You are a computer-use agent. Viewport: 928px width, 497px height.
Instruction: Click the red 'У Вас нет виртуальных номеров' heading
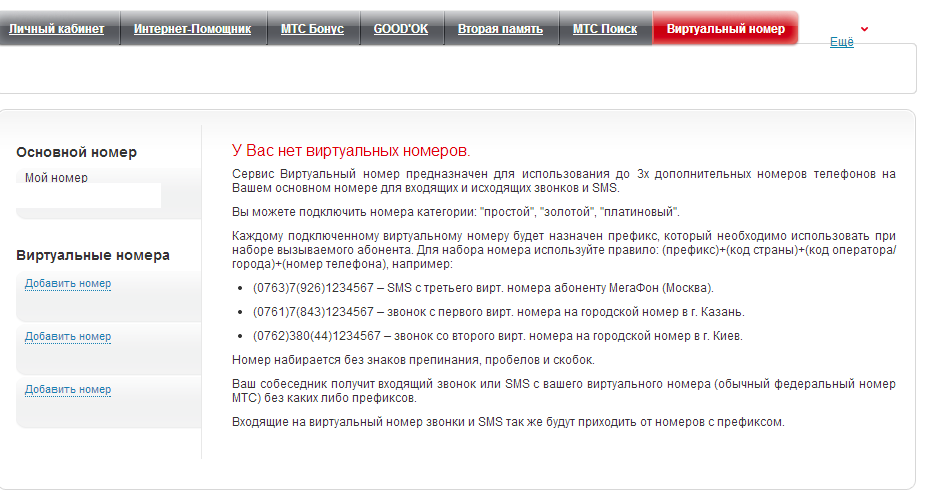click(350, 151)
